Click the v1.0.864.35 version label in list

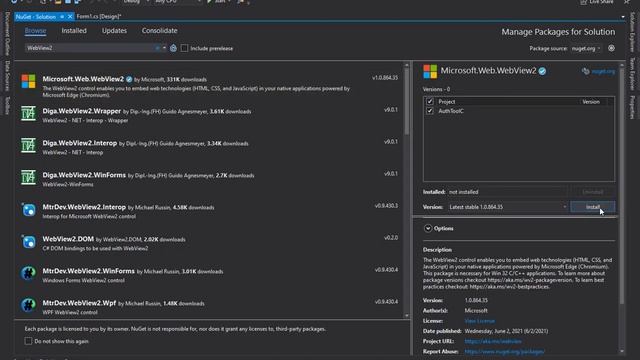[385, 78]
